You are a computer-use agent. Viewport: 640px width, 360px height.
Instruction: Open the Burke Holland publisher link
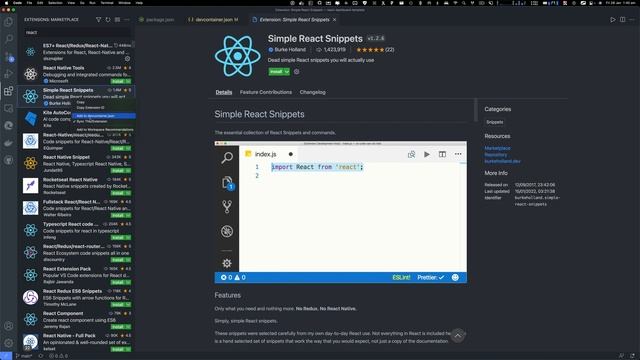point(290,50)
